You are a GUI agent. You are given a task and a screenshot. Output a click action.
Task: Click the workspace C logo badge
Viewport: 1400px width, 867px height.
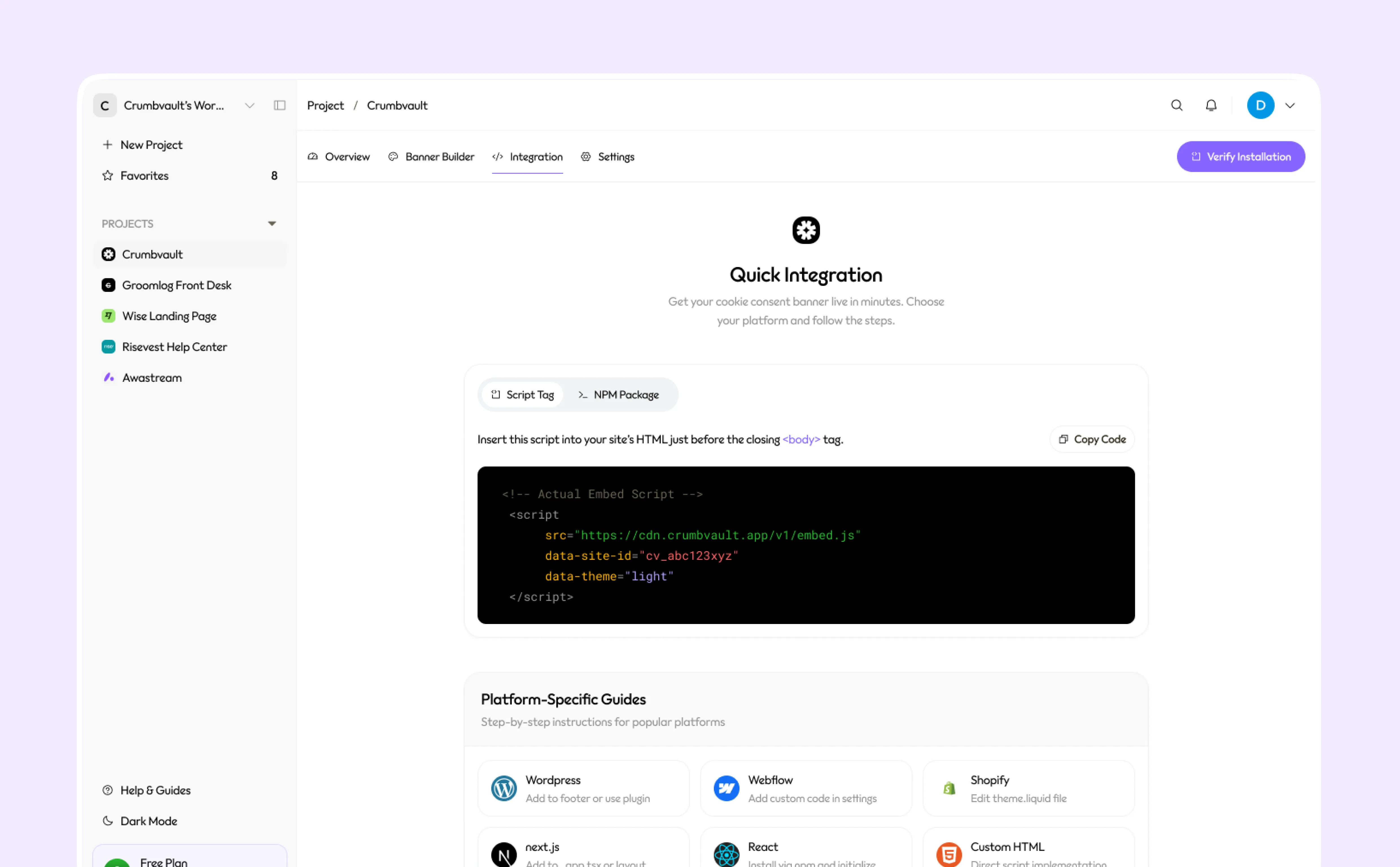point(105,106)
